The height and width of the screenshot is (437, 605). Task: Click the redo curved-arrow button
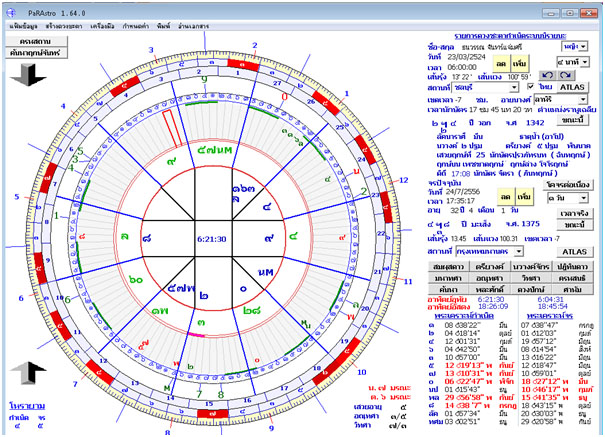(565, 75)
